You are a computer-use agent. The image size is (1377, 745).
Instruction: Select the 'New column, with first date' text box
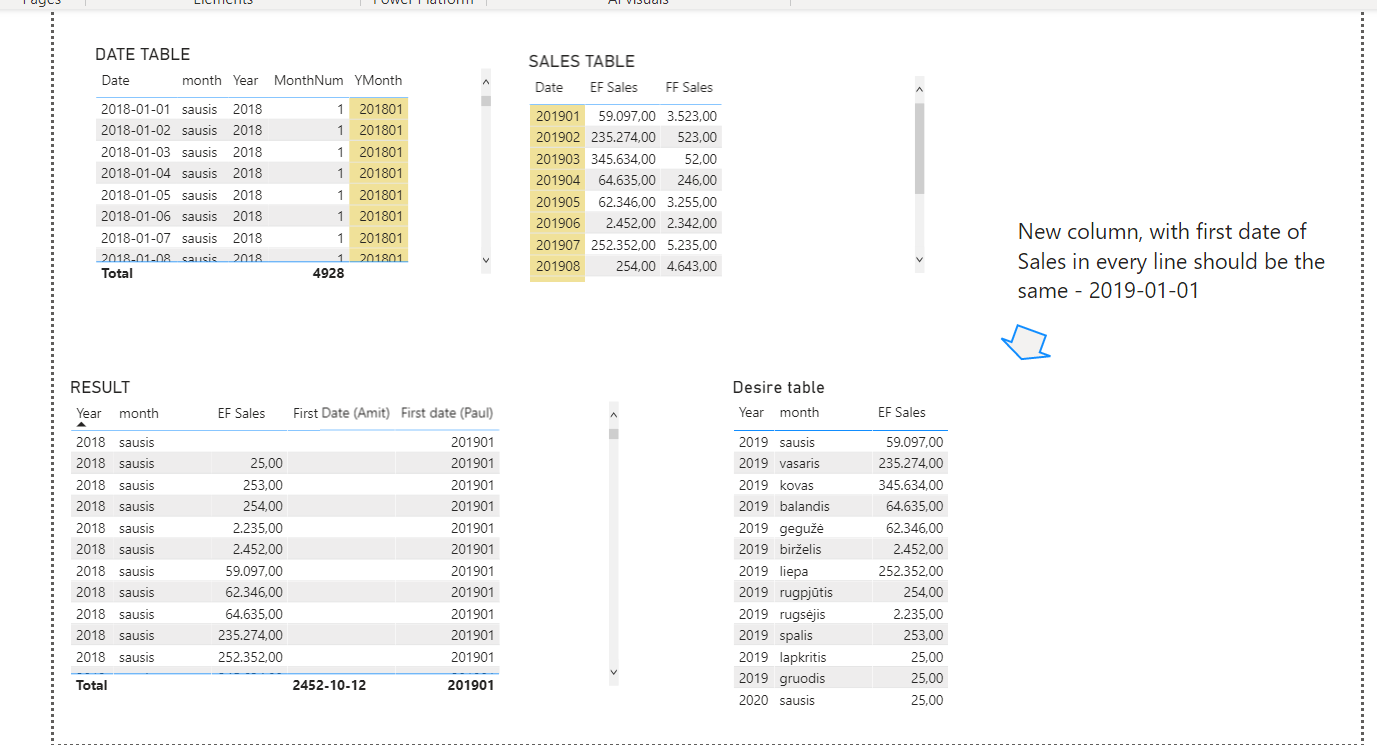point(1171,261)
